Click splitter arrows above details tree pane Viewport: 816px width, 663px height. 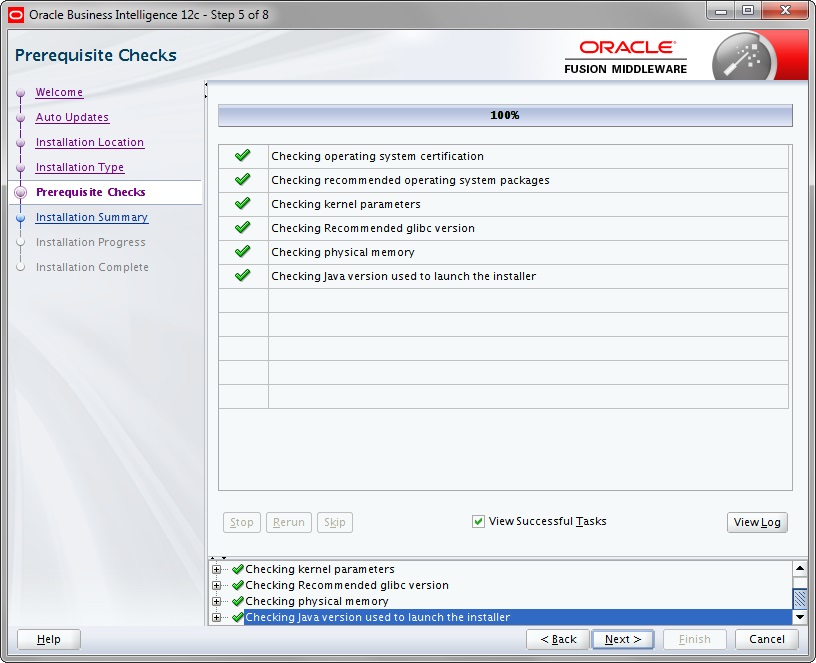[218, 558]
